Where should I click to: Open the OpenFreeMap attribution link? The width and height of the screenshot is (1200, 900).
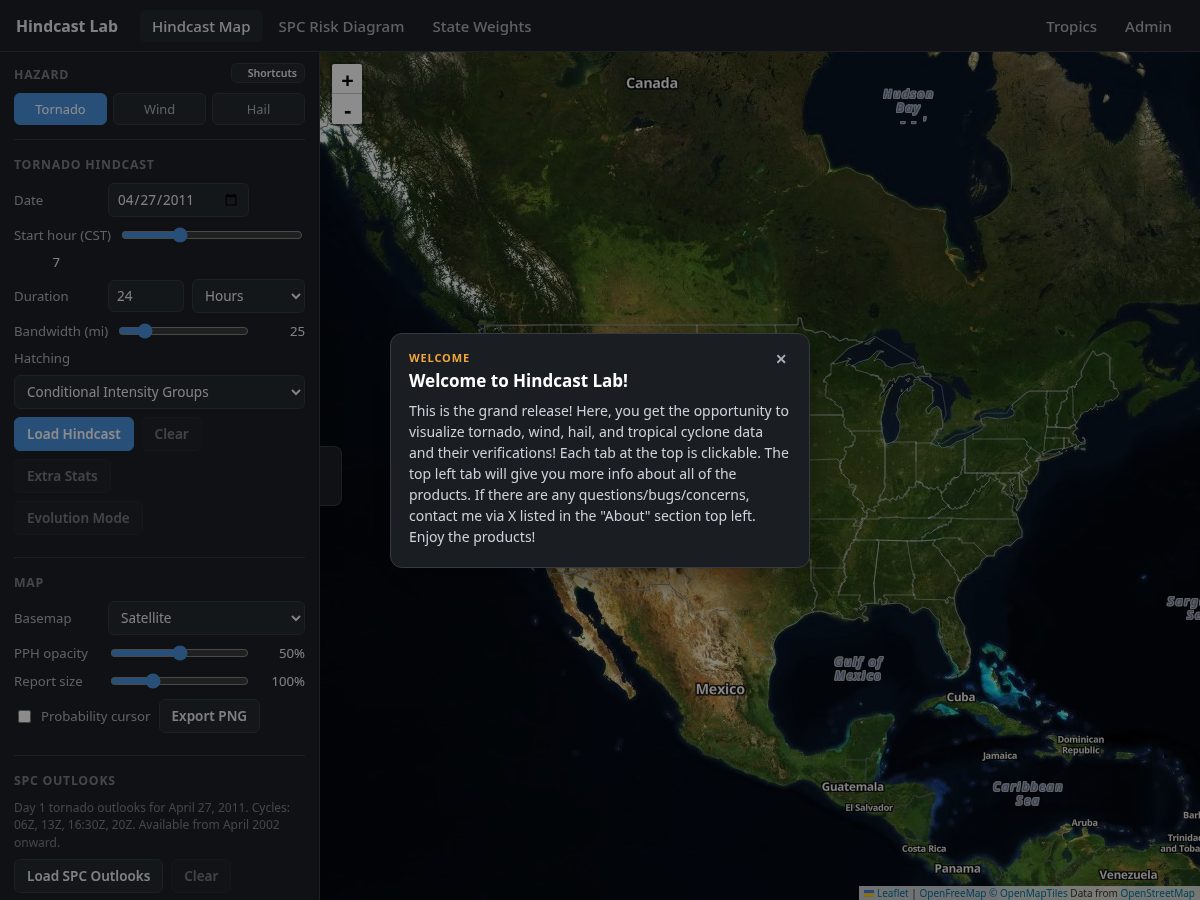pyautogui.click(x=952, y=893)
